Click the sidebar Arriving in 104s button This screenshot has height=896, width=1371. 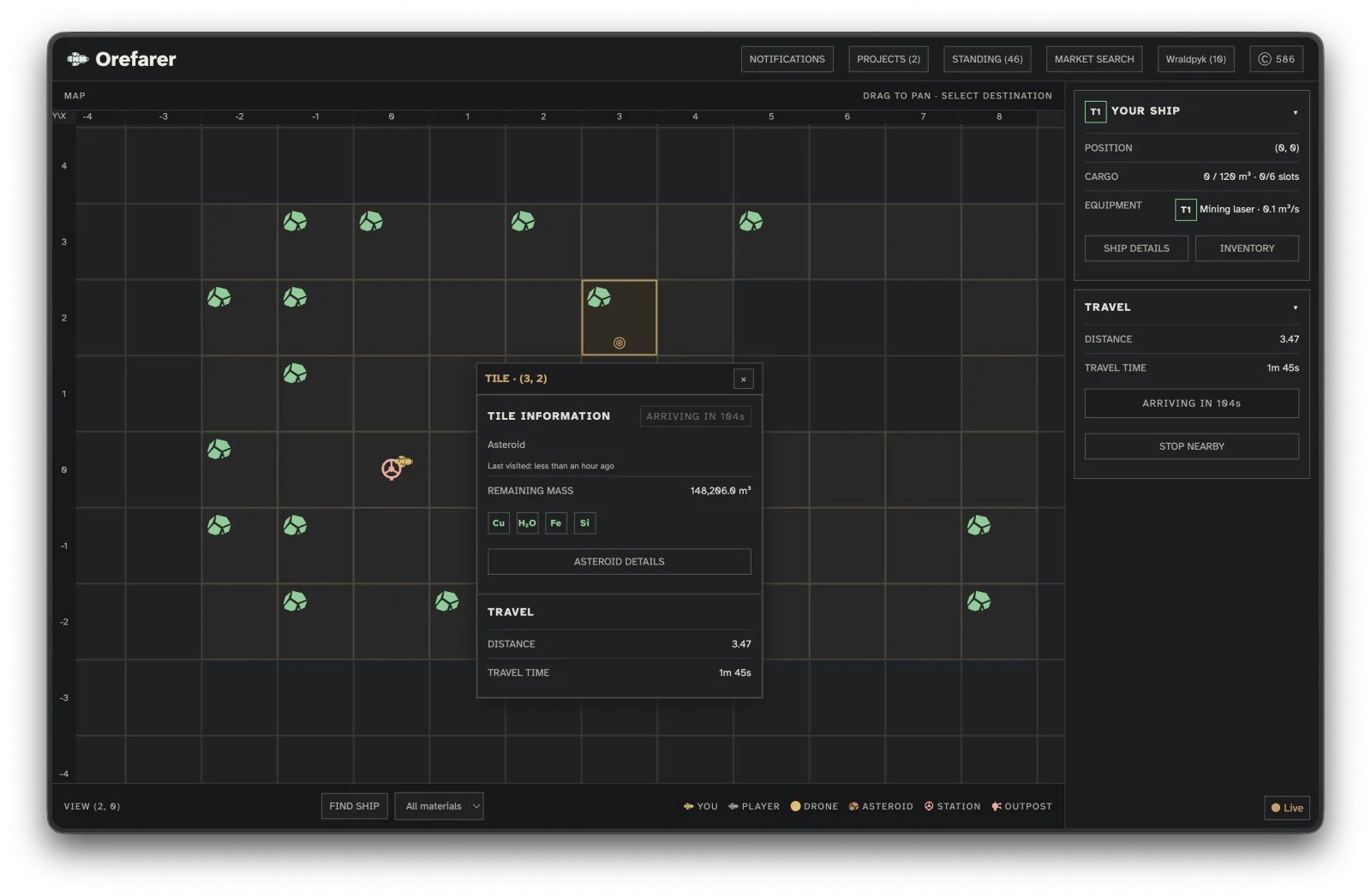click(x=1191, y=403)
